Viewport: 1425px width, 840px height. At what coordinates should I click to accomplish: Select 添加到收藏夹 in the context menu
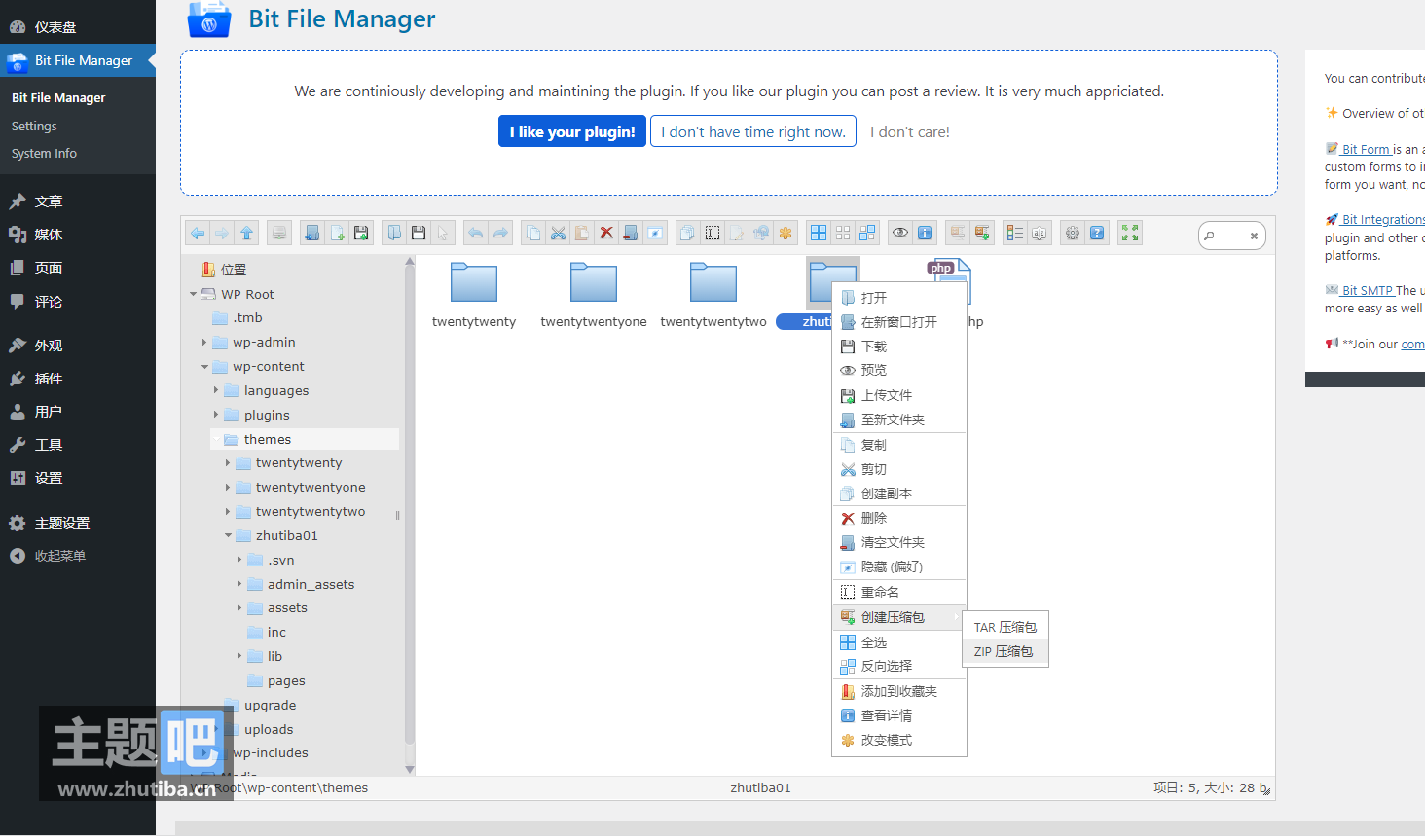click(x=899, y=691)
